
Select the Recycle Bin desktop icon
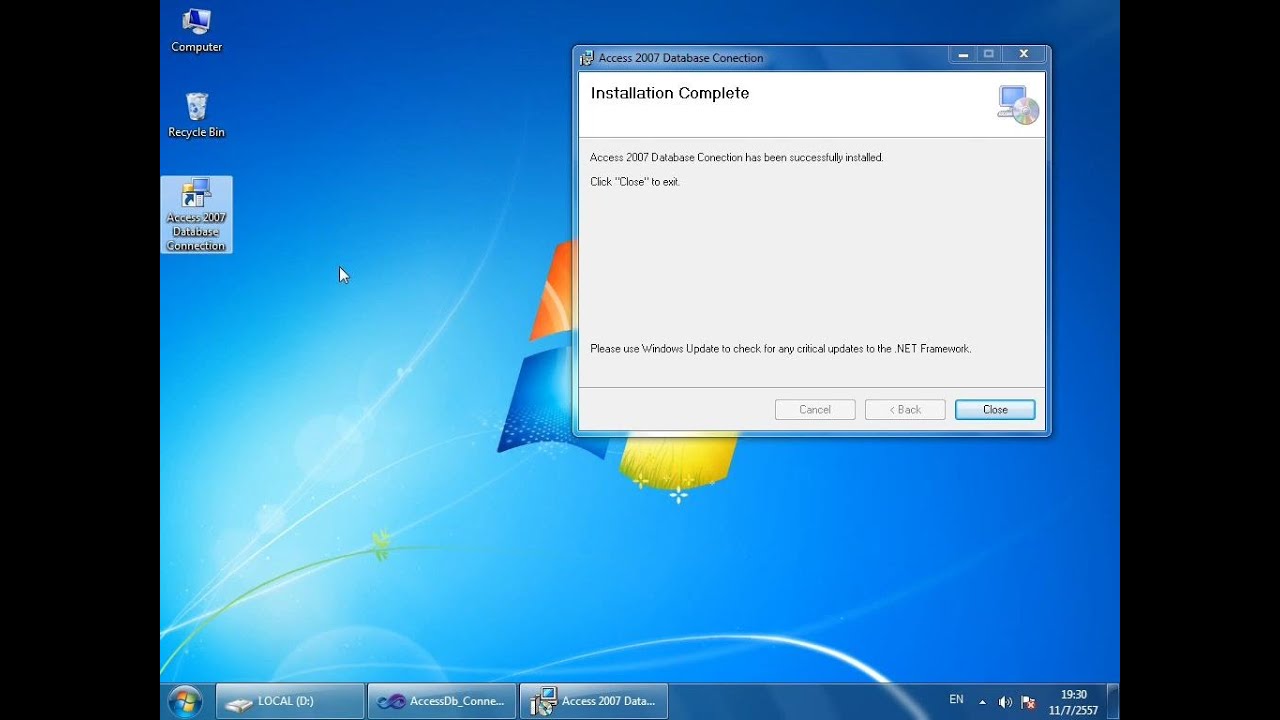[196, 115]
